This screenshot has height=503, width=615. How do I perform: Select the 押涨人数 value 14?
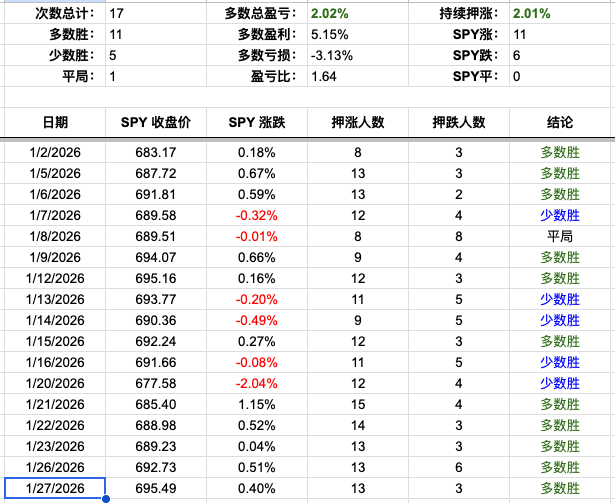point(358,425)
